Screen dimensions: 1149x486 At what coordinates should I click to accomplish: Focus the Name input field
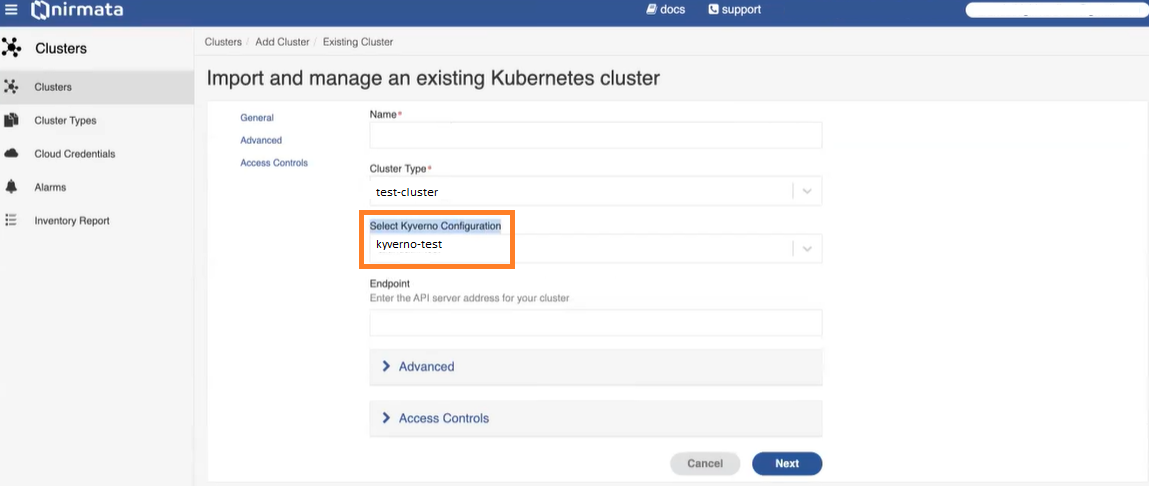pyautogui.click(x=596, y=135)
